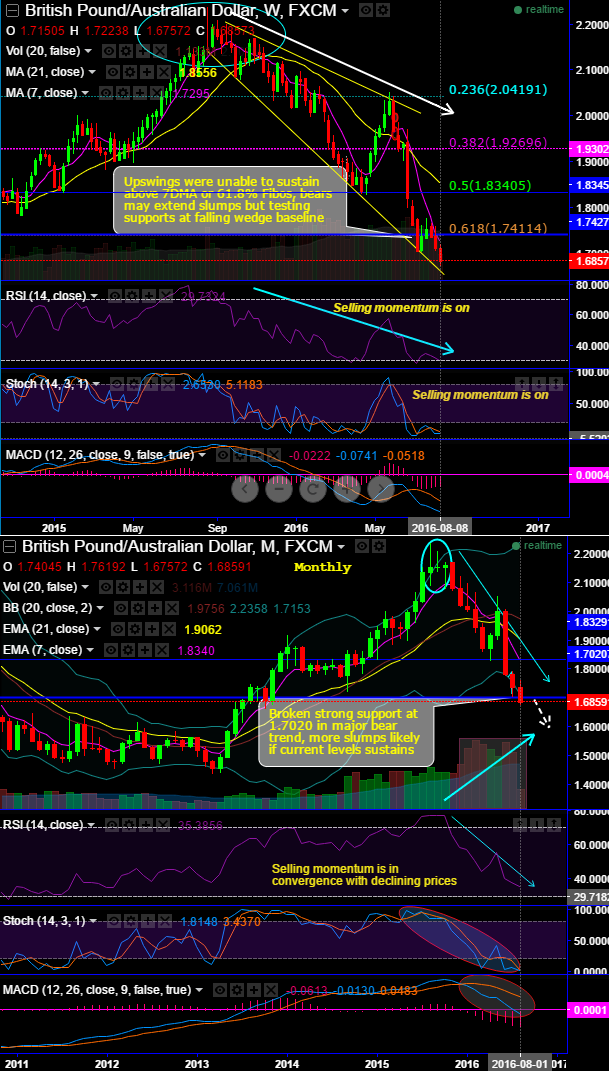Toggle visibility of BB (20, close, 2)
This screenshot has width=609, height=1071.
pos(121,608)
